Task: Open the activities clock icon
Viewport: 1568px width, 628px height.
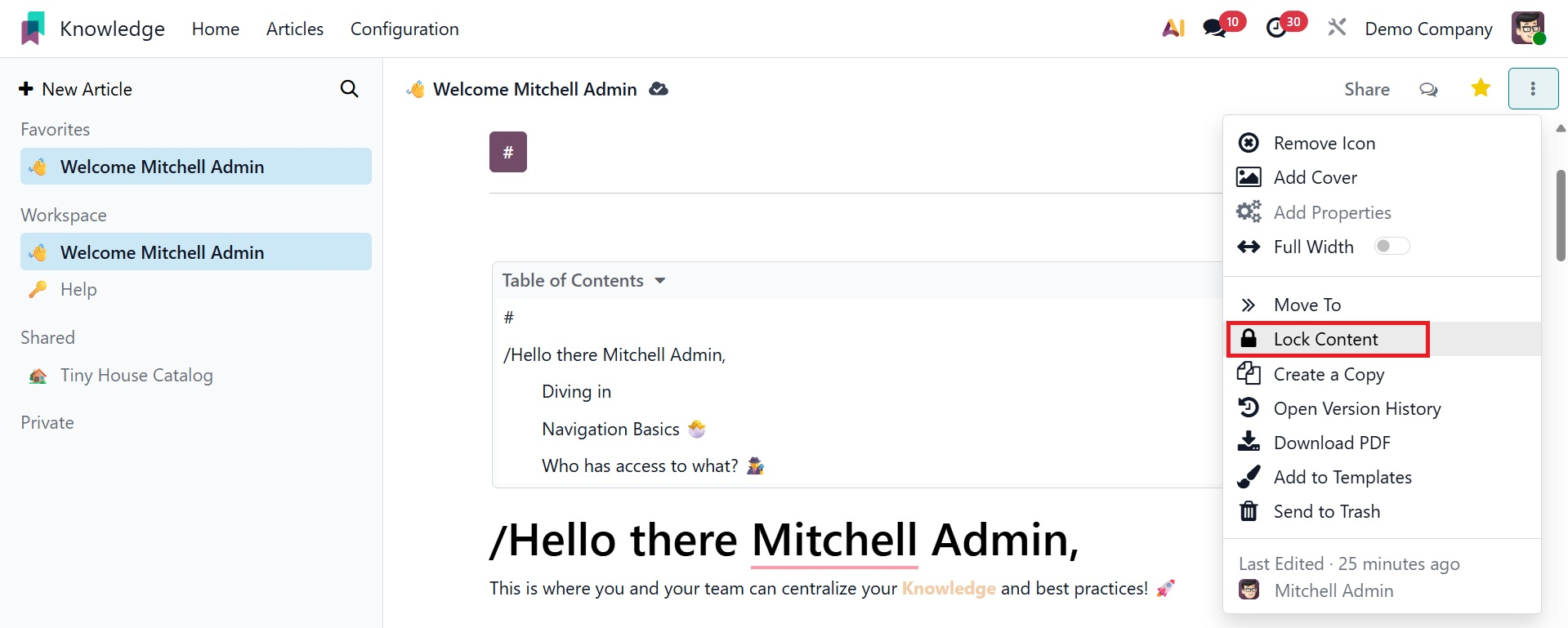Action: pyautogui.click(x=1275, y=29)
